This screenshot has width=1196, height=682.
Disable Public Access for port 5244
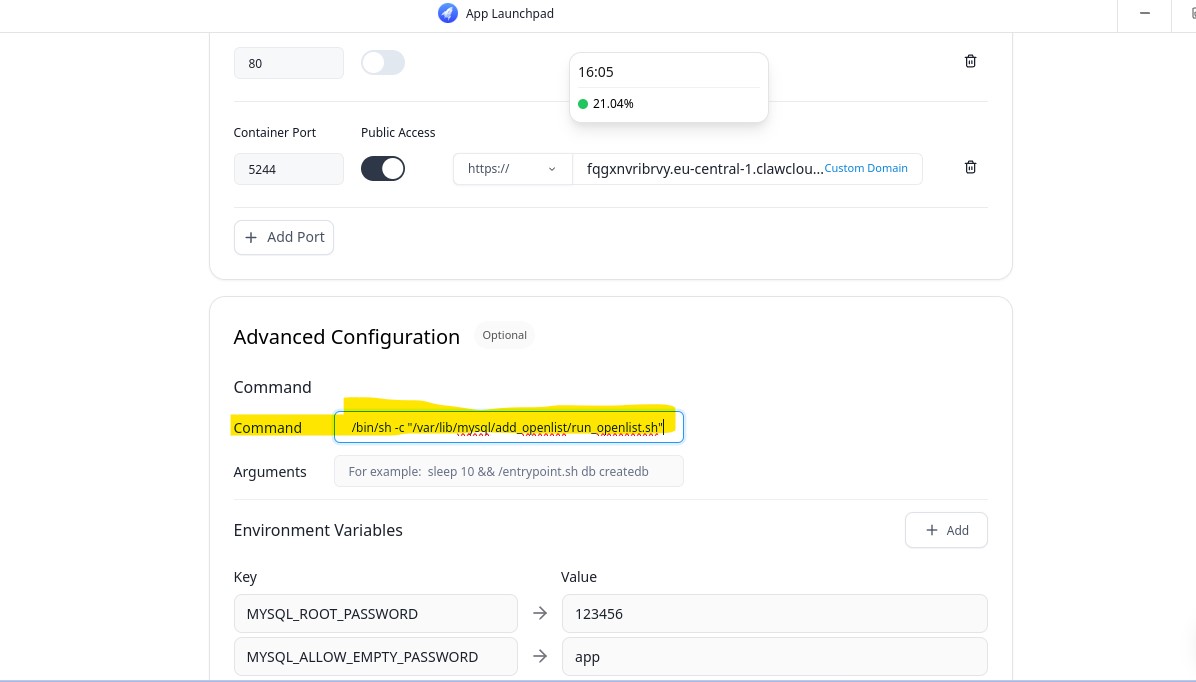click(382, 169)
